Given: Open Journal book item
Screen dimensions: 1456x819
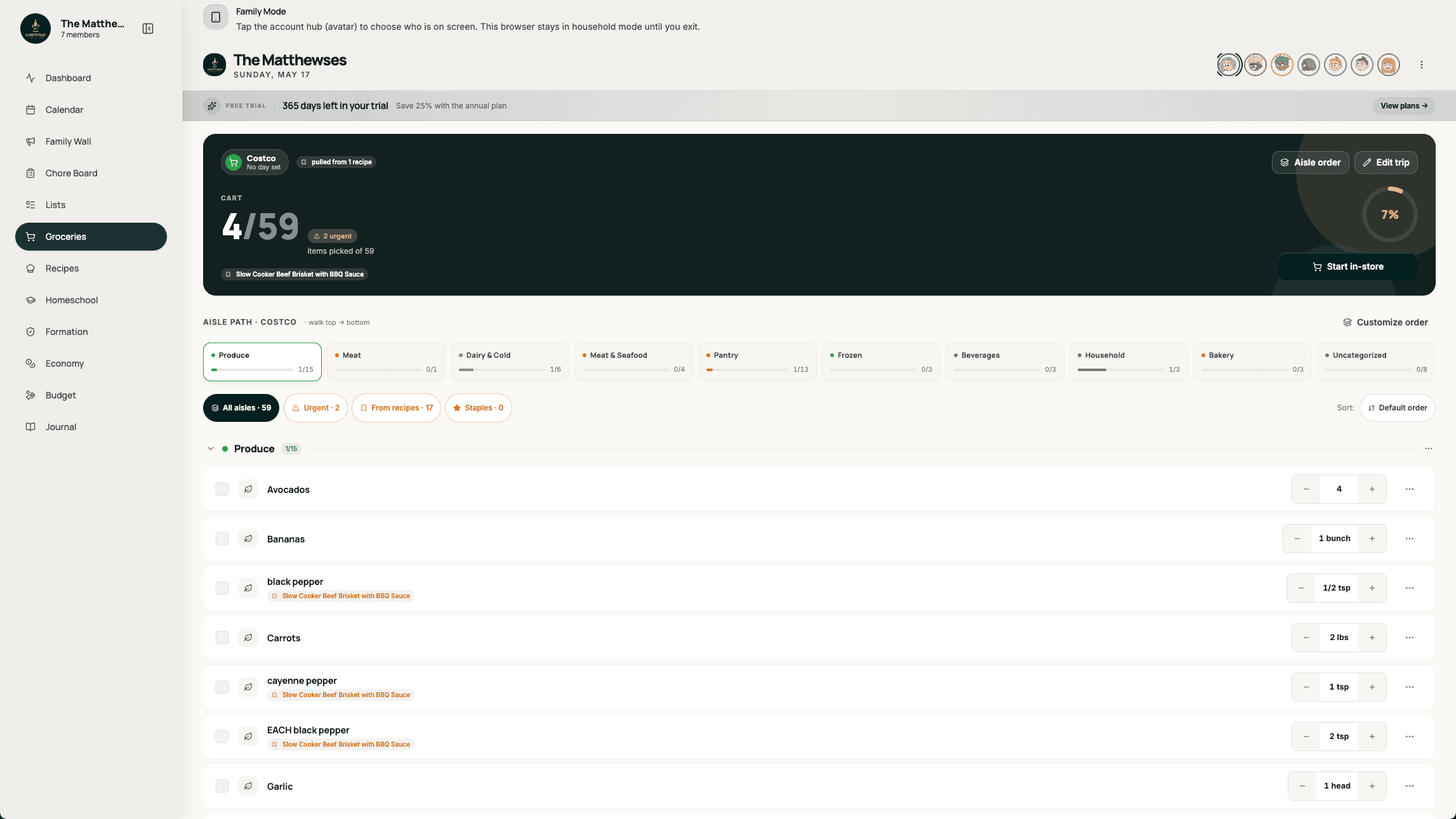Looking at the screenshot, I should pyautogui.click(x=91, y=427).
